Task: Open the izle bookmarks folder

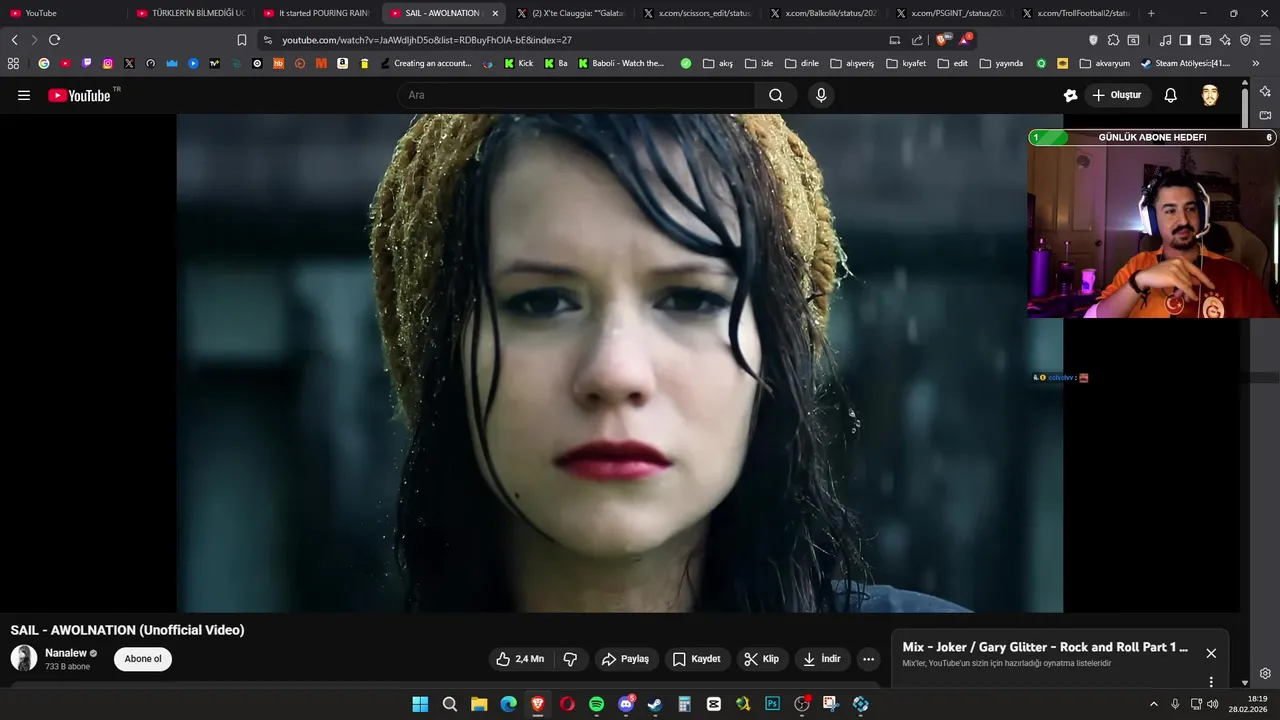Action: 759,63
